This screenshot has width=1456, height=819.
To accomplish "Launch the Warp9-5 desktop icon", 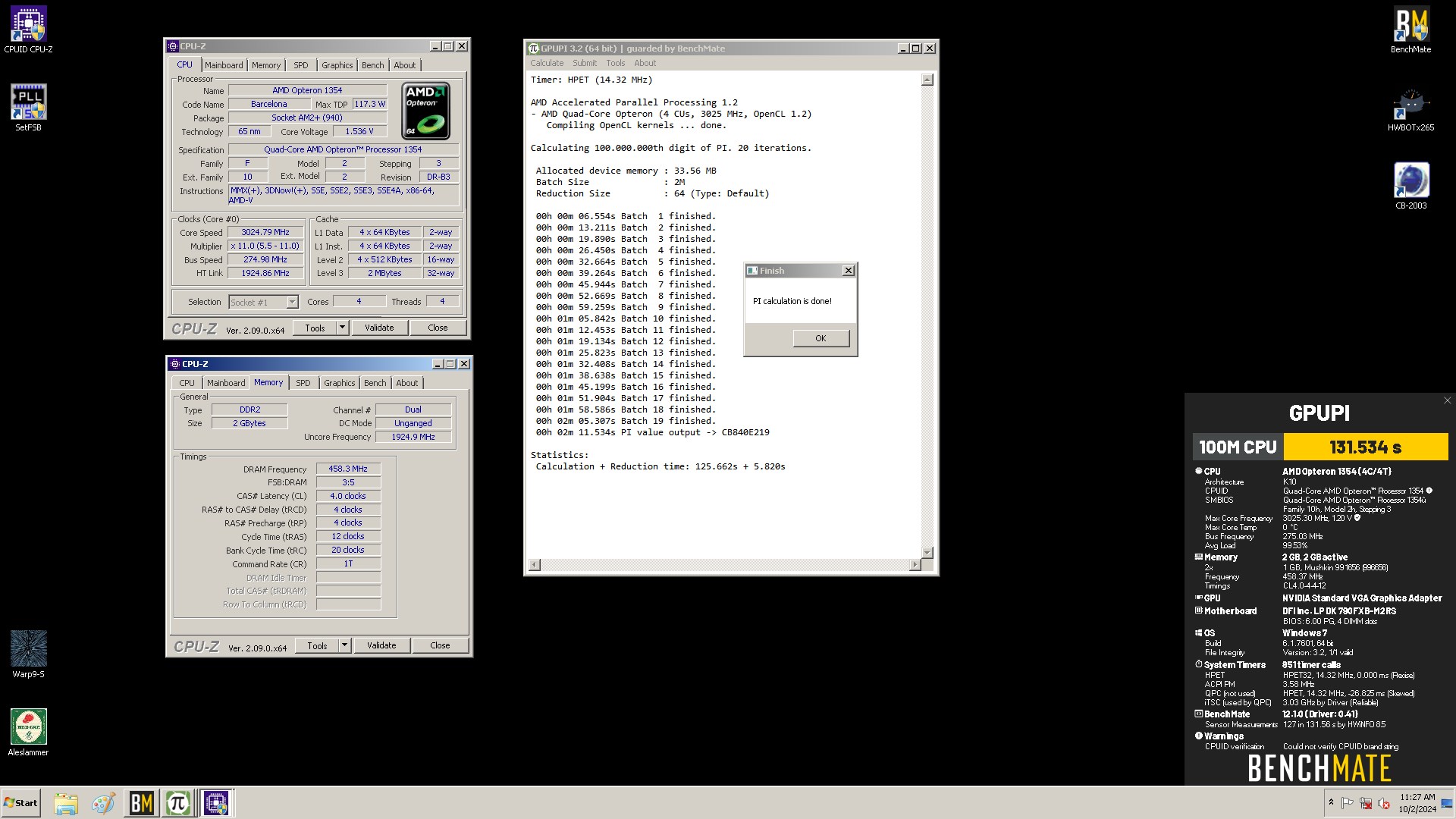I will click(x=28, y=654).
